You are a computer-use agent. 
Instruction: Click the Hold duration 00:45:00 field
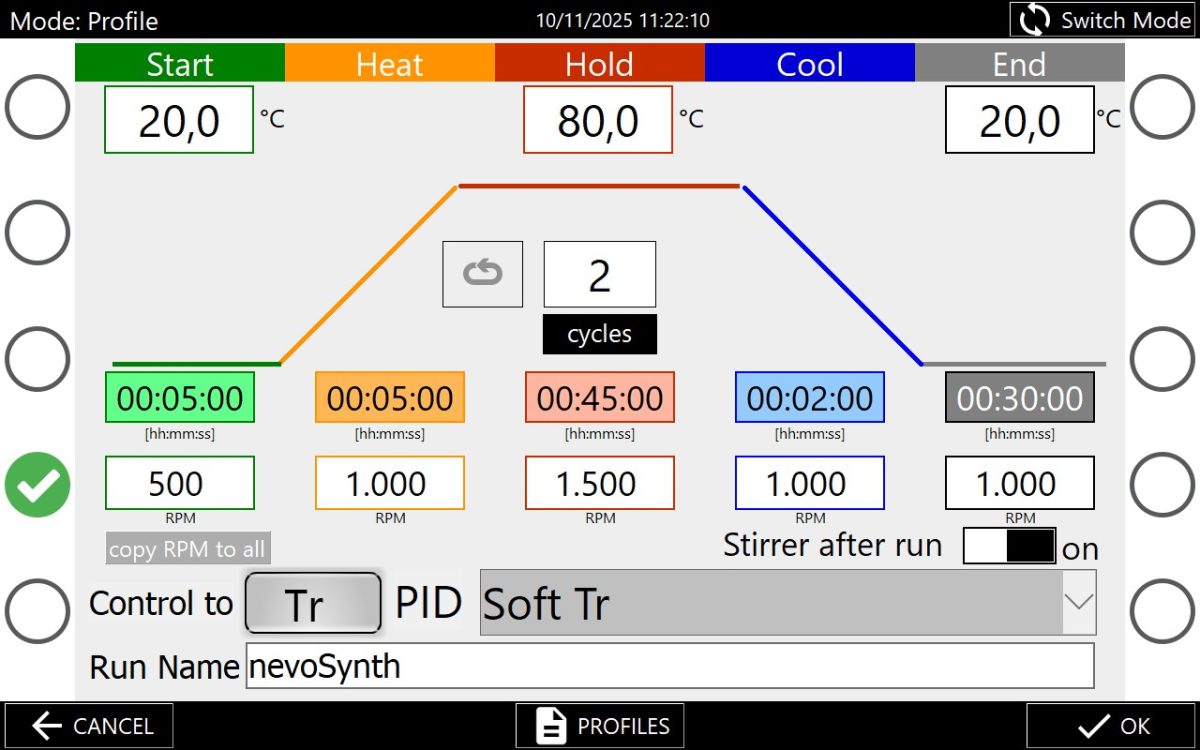599,398
